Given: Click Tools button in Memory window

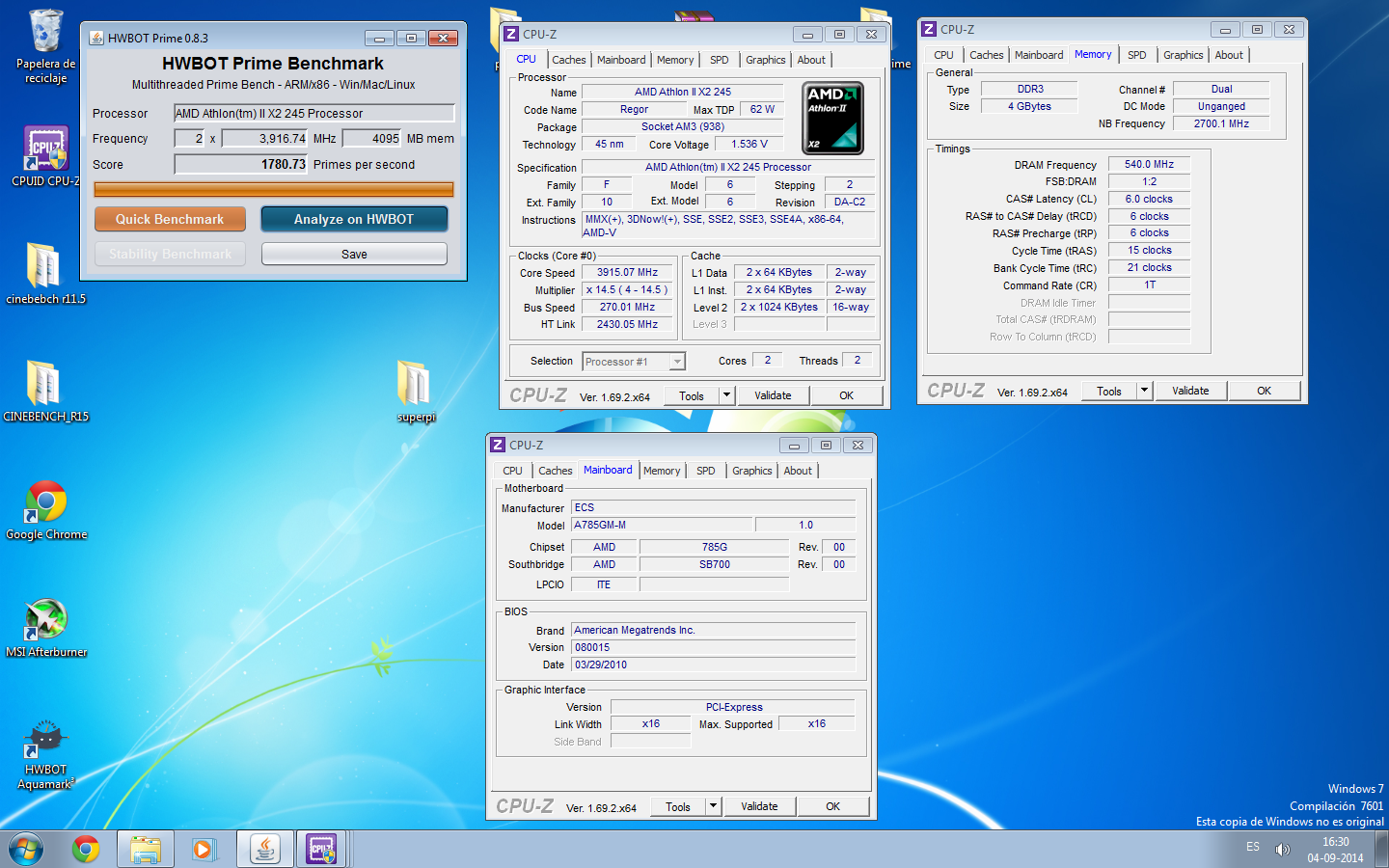Looking at the screenshot, I should pyautogui.click(x=1109, y=391).
